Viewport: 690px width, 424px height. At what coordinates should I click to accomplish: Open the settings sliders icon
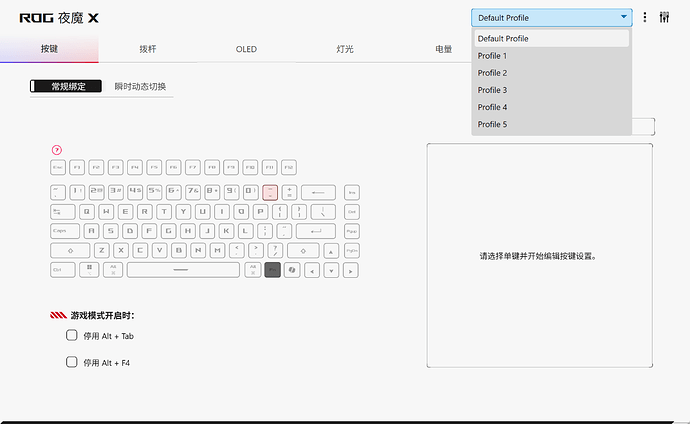(x=664, y=18)
